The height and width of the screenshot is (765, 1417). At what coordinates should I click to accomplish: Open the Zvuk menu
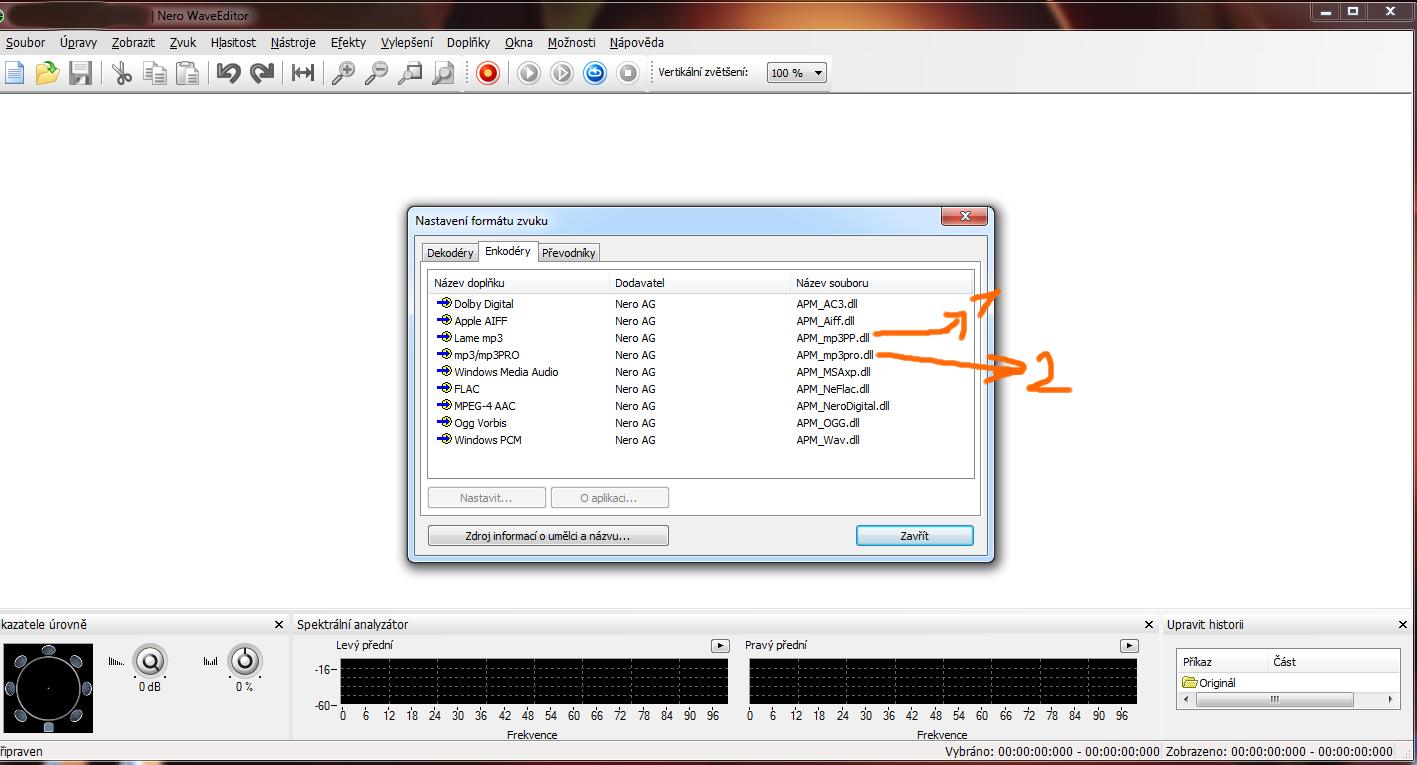click(x=183, y=43)
